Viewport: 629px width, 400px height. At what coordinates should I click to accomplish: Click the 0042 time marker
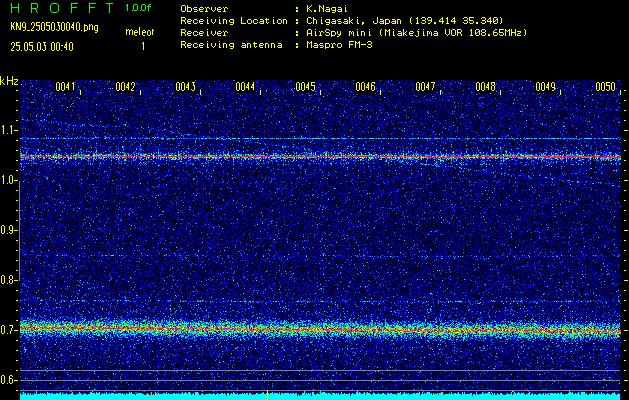pos(125,87)
